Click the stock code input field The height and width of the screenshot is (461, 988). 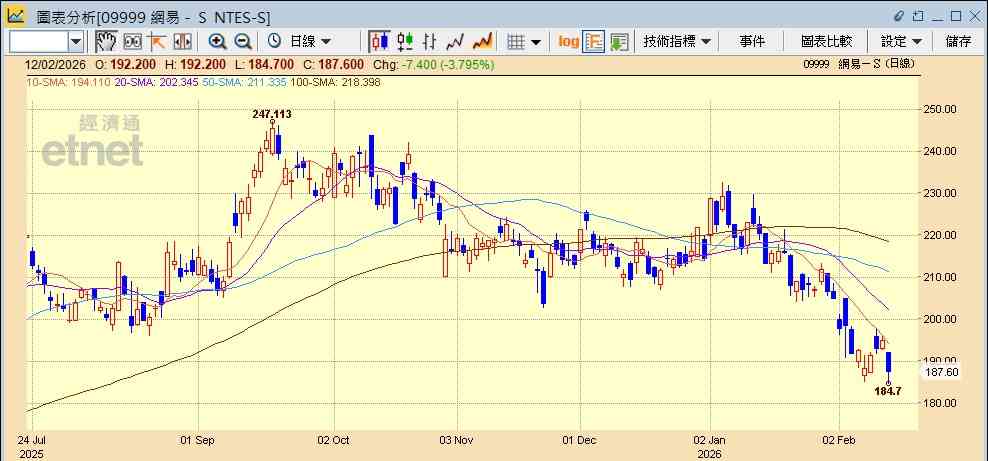[39, 42]
